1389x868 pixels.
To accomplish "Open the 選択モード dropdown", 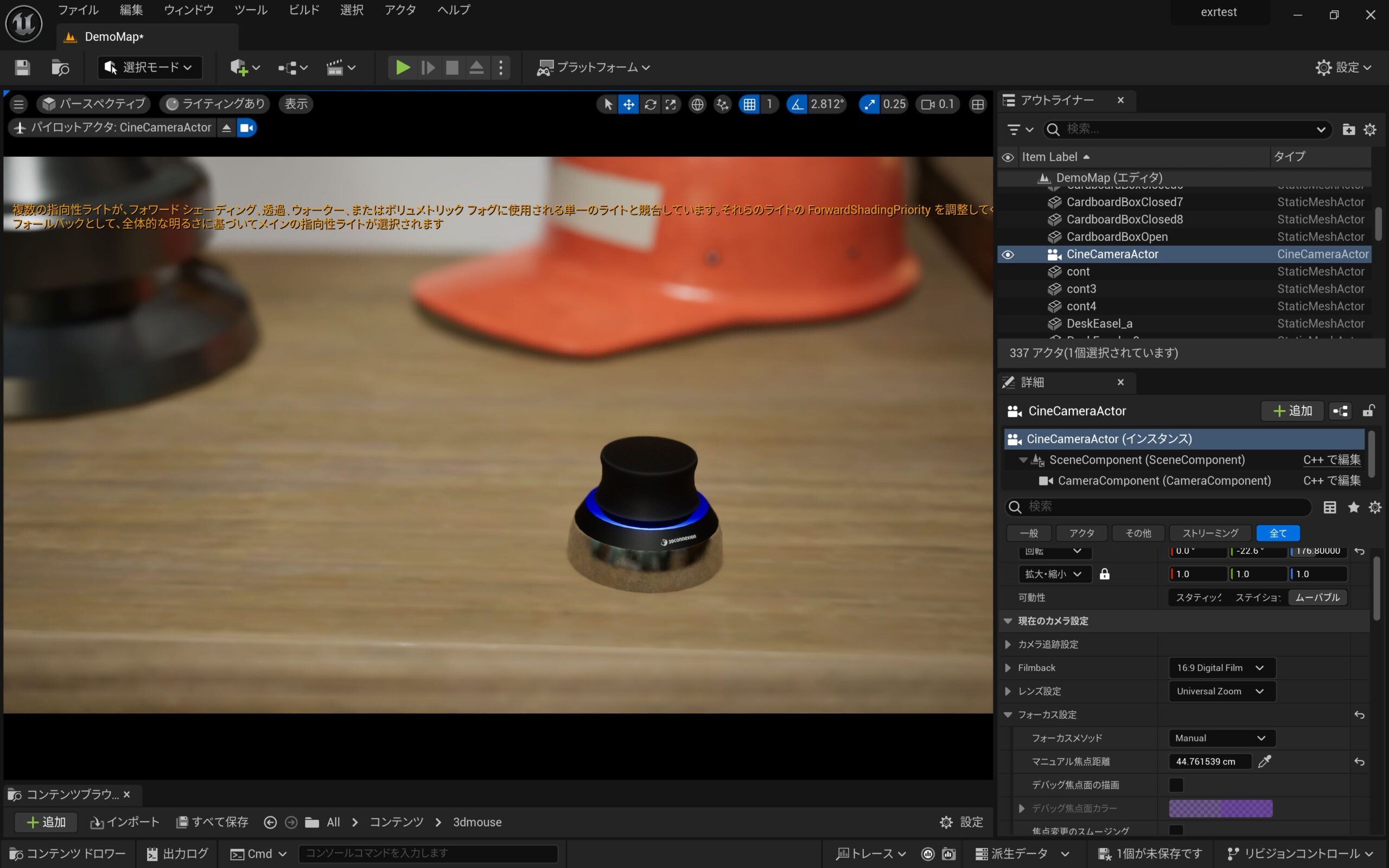I will point(150,68).
